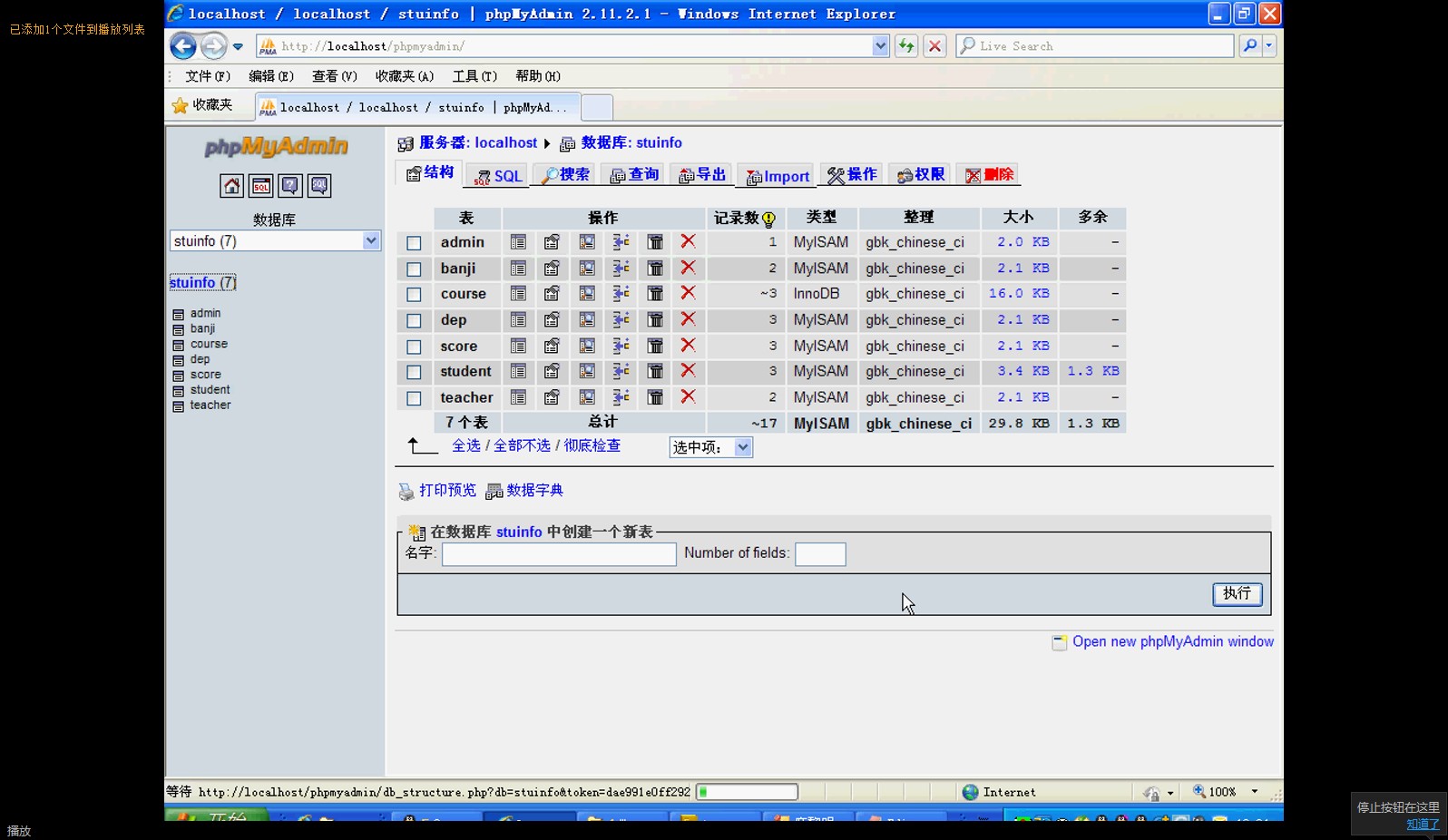Open the Import tab
1448x840 pixels.
click(x=778, y=176)
